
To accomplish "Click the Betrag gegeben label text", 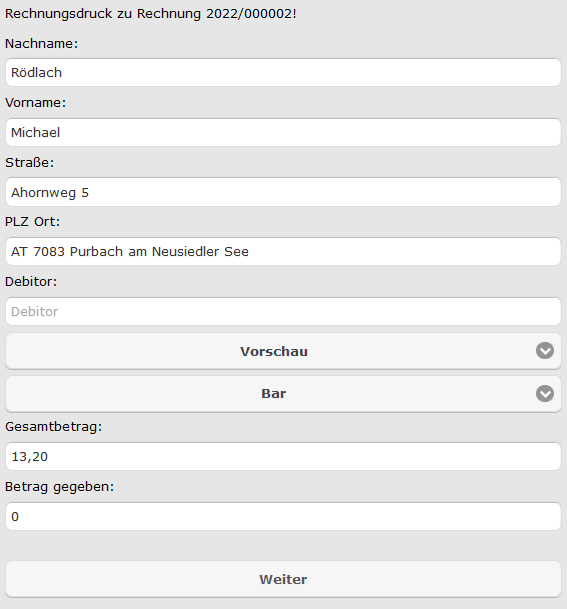I will (x=60, y=487).
